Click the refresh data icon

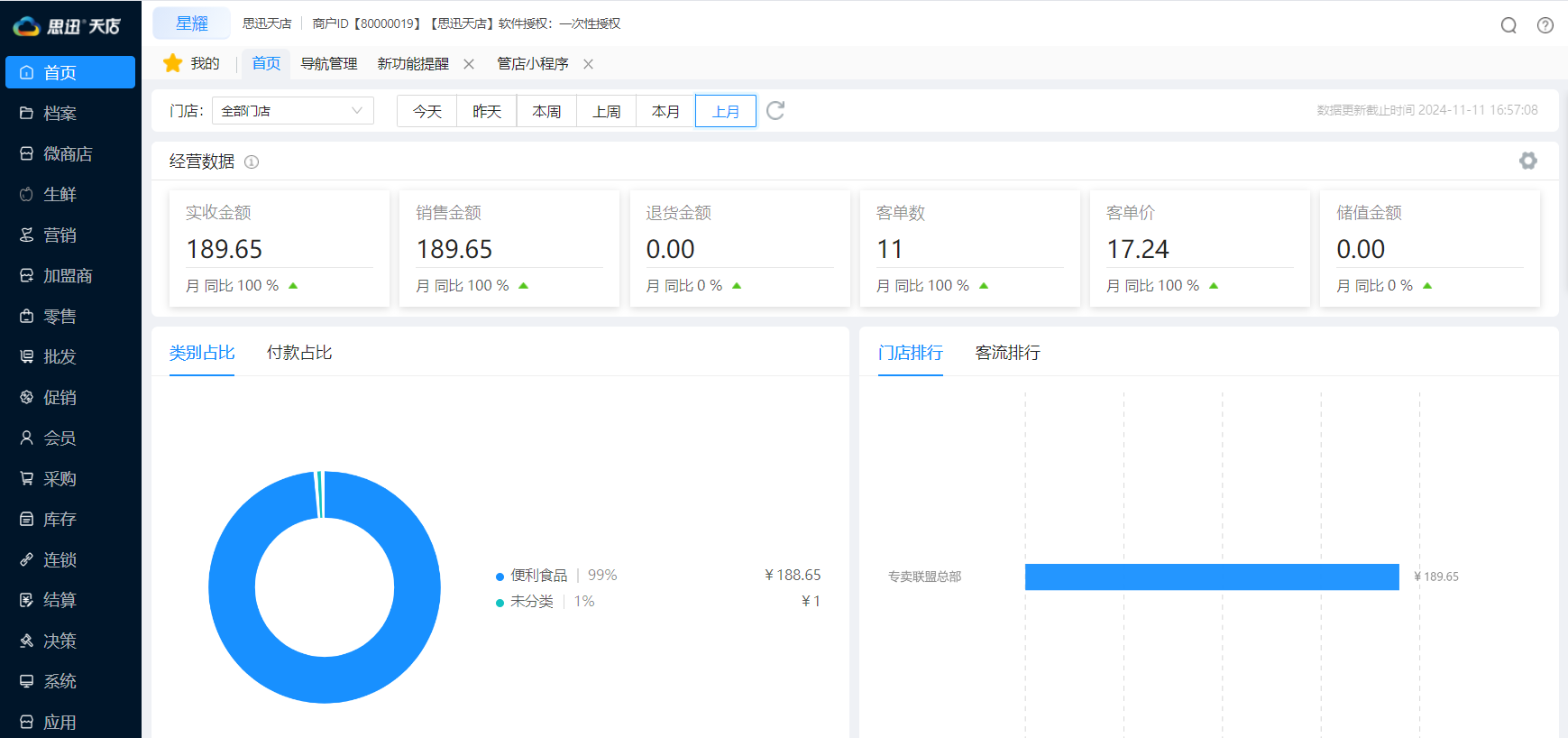[x=775, y=110]
